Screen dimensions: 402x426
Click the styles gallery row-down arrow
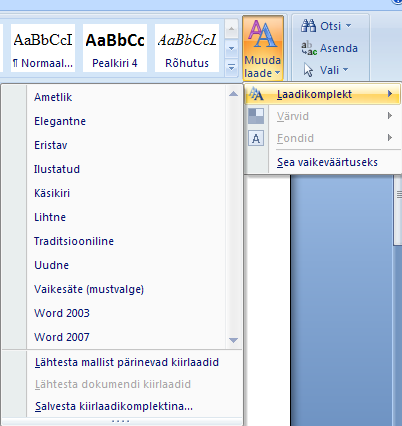(x=231, y=48)
